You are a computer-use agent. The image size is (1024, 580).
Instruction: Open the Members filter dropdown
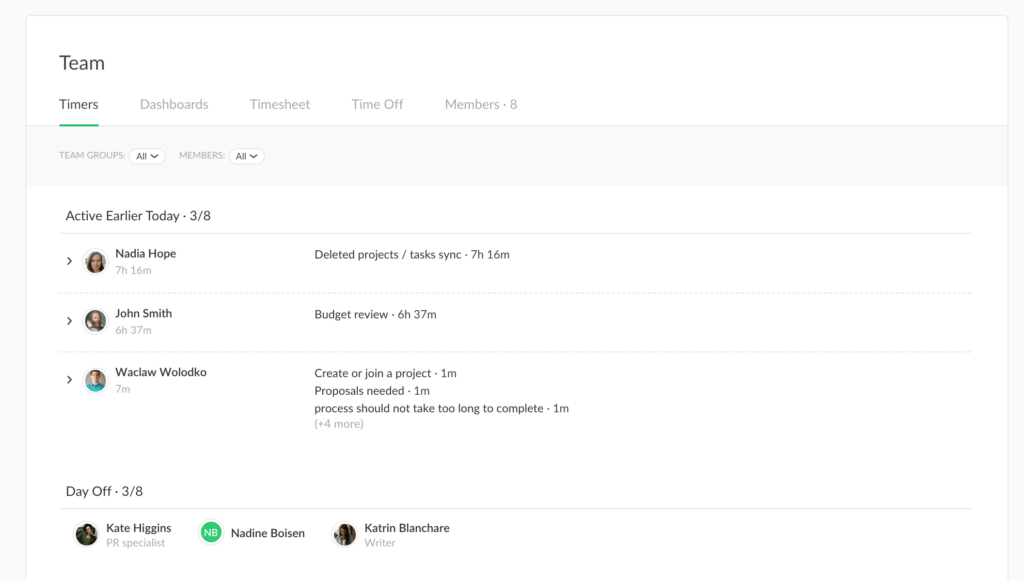coord(247,156)
